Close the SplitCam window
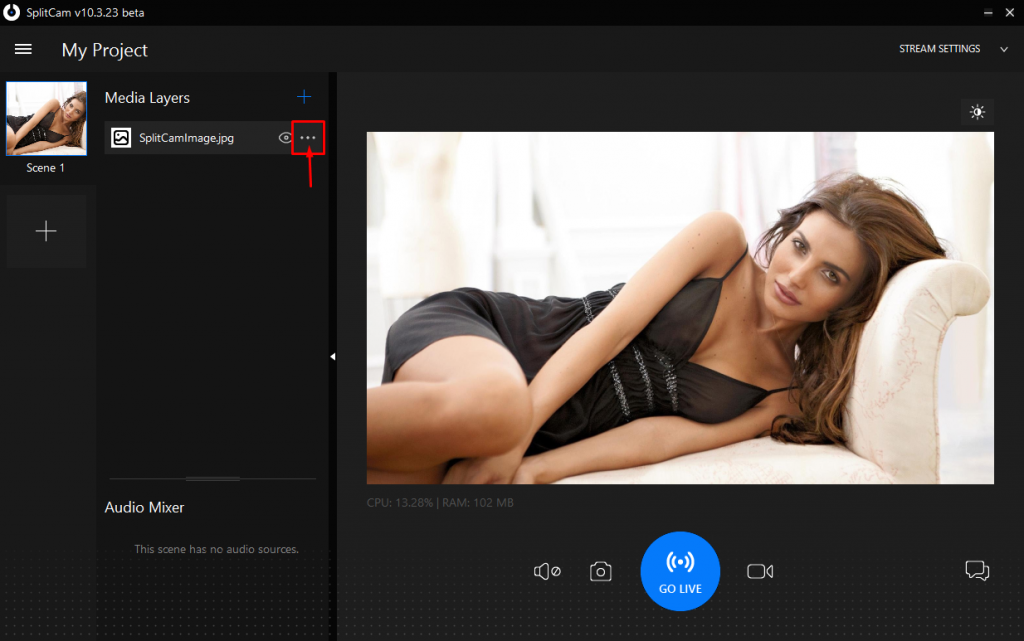Image resolution: width=1024 pixels, height=641 pixels. pos(1010,12)
